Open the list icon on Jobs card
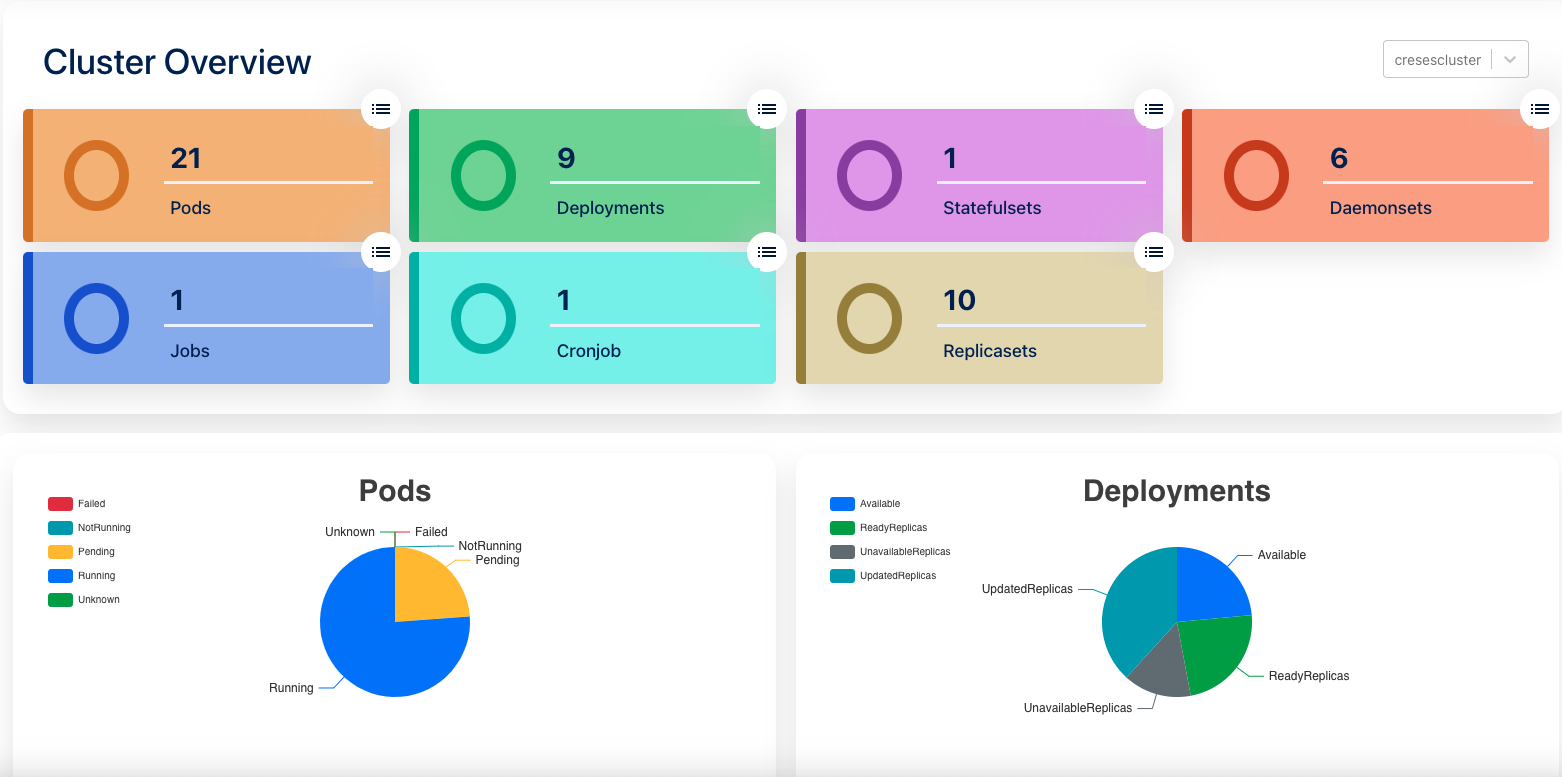This screenshot has width=1562, height=777. tap(380, 252)
